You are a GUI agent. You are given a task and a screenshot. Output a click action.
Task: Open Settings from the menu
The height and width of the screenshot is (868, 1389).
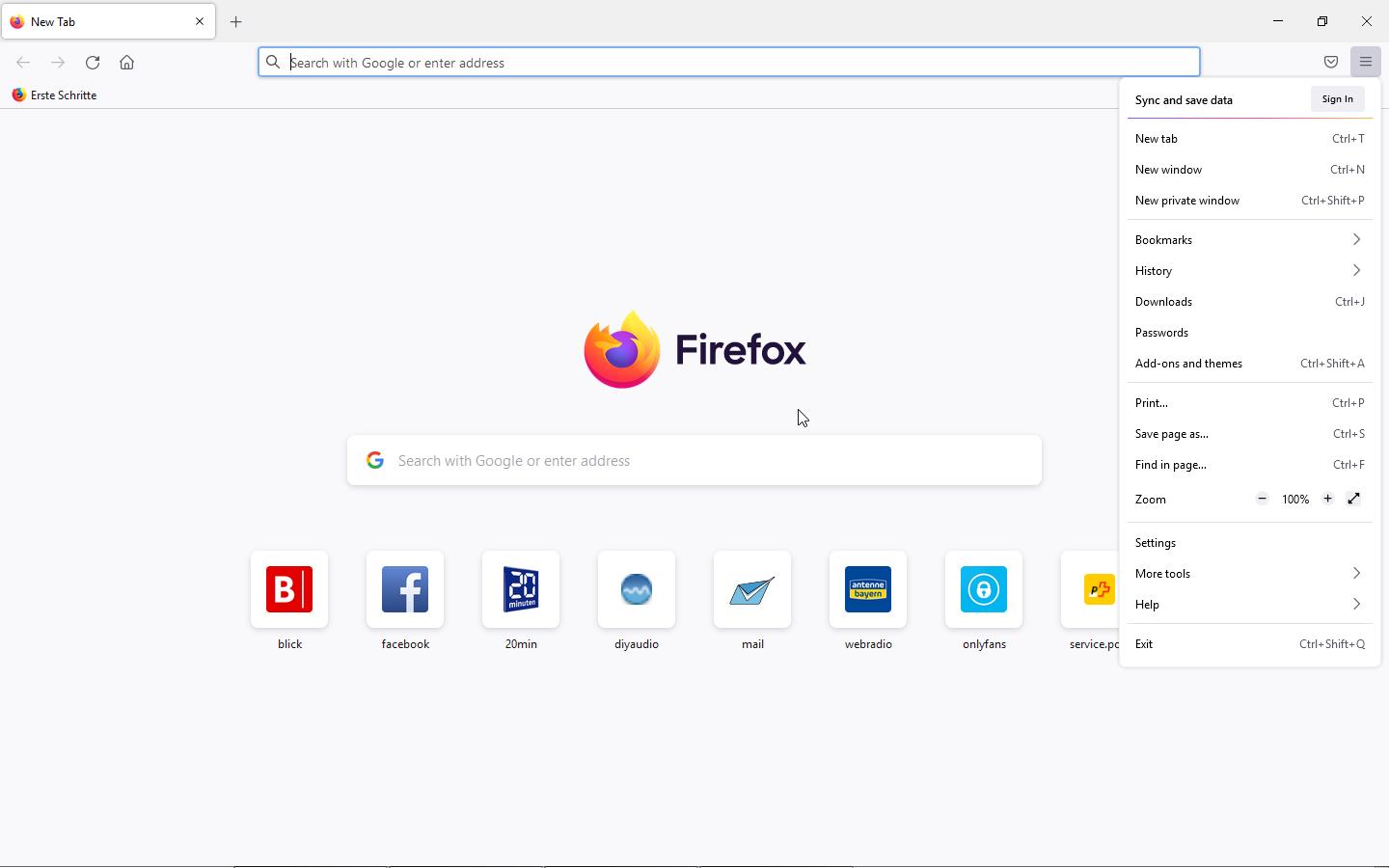click(x=1249, y=543)
